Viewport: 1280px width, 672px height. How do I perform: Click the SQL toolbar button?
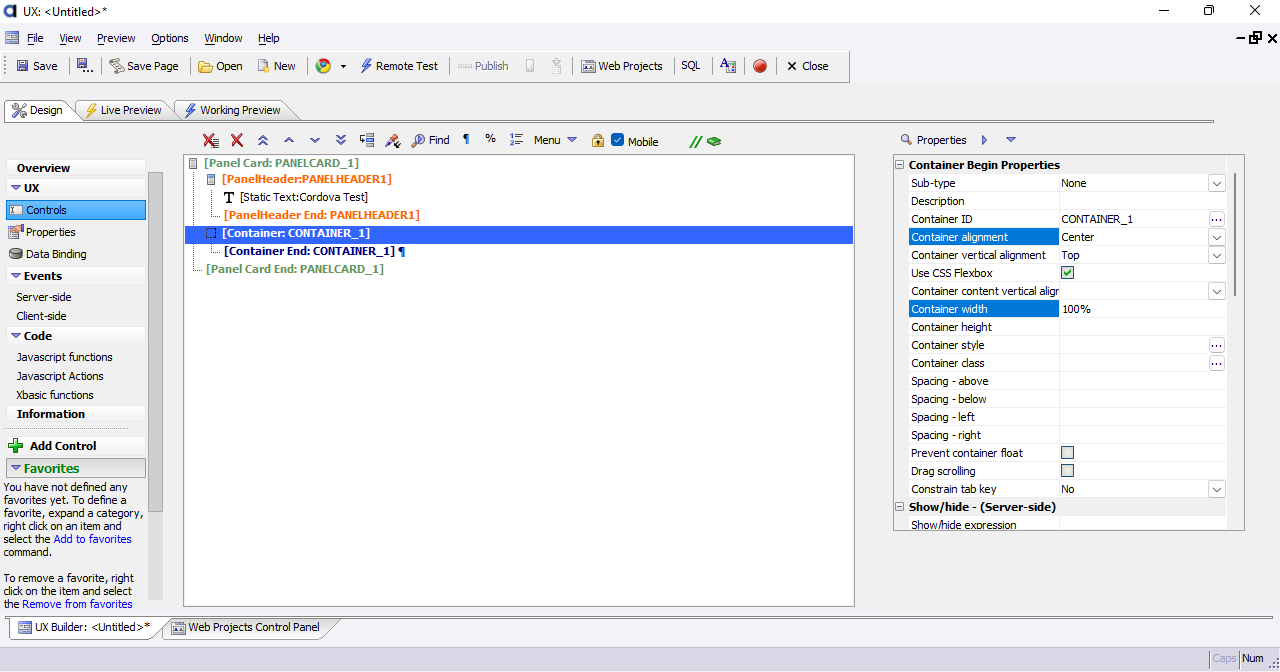pos(691,66)
